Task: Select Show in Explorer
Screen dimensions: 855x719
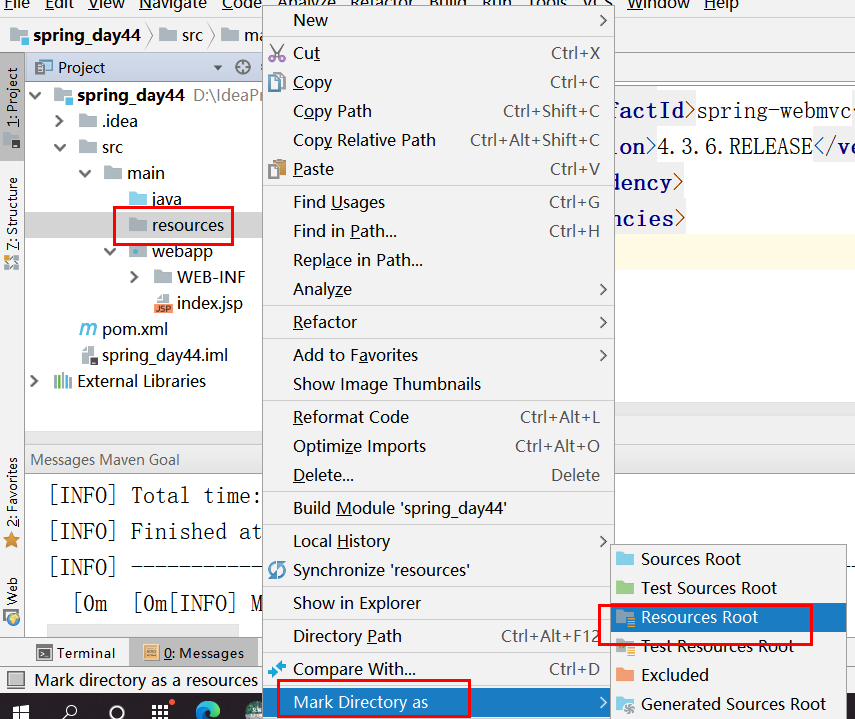Action: point(438,603)
